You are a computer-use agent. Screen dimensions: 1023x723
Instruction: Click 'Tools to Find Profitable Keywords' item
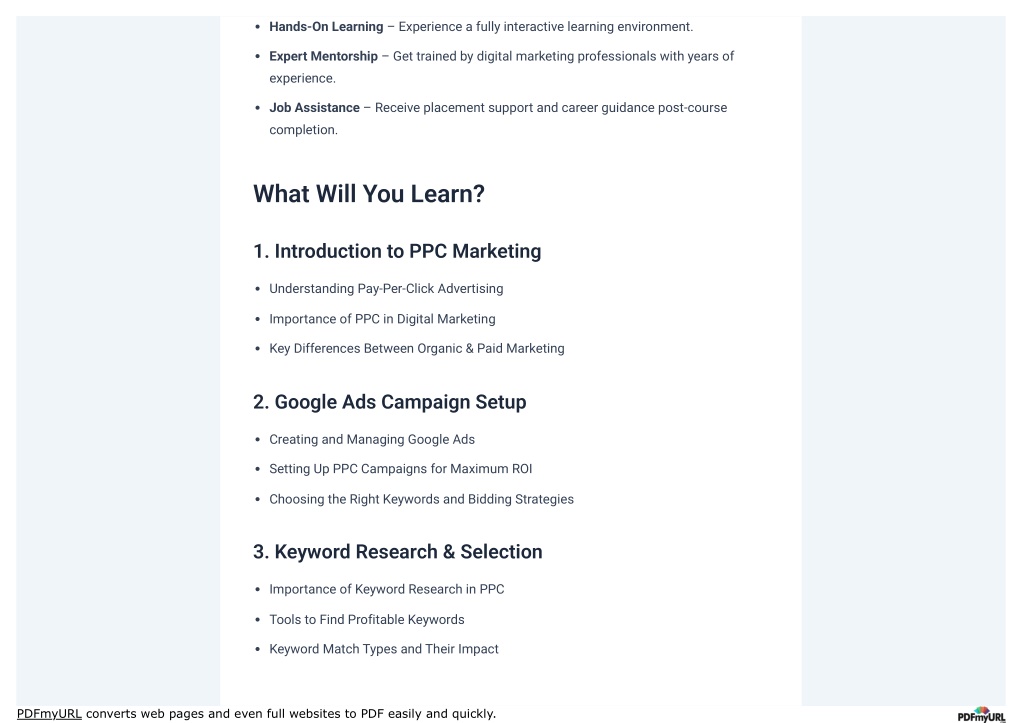(367, 620)
